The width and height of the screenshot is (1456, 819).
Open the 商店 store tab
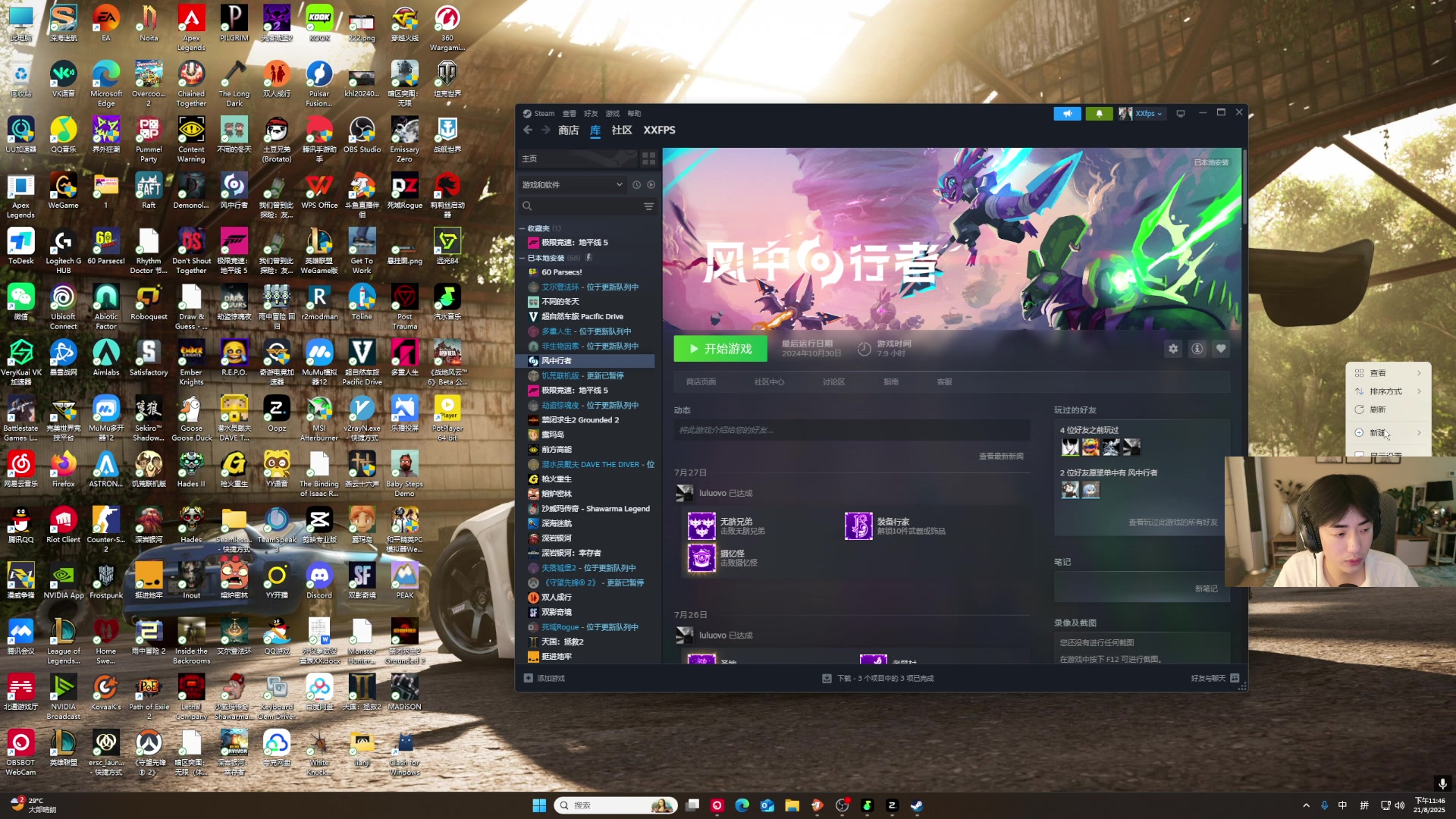[x=568, y=130]
